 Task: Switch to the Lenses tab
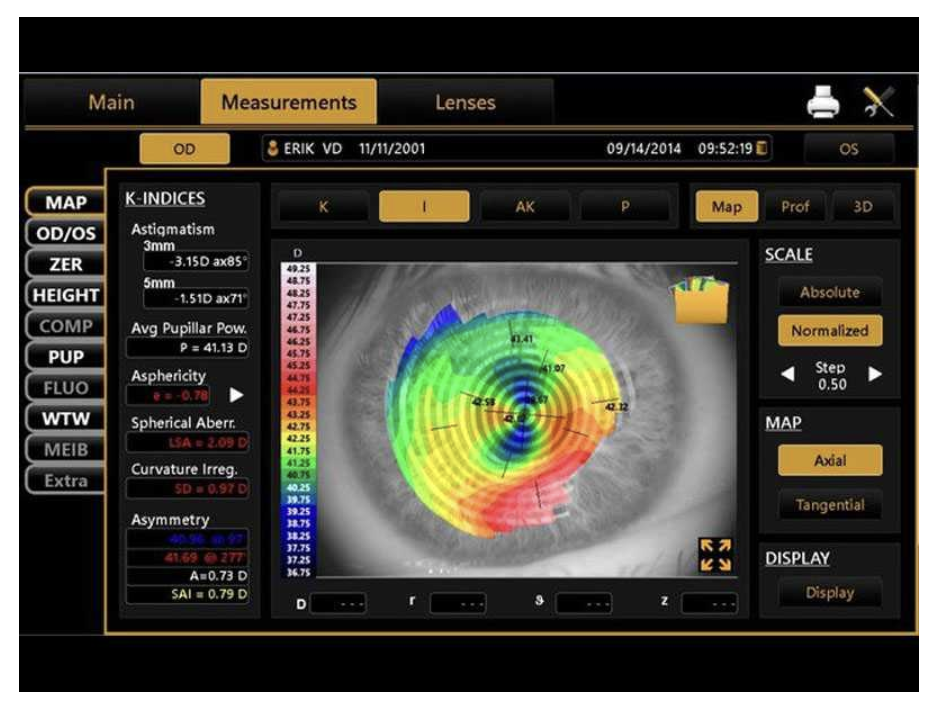[x=465, y=102]
